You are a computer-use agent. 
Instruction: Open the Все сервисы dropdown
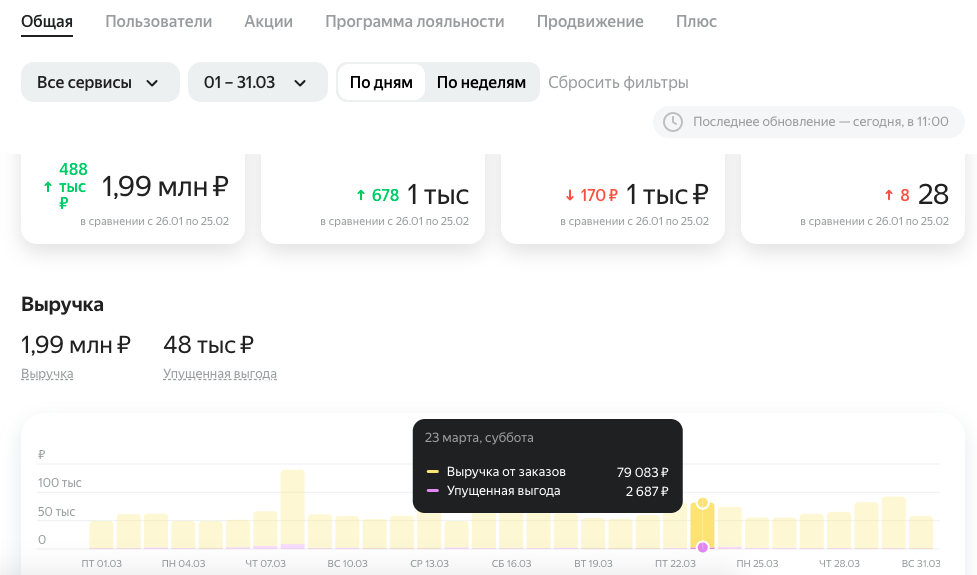(x=100, y=82)
